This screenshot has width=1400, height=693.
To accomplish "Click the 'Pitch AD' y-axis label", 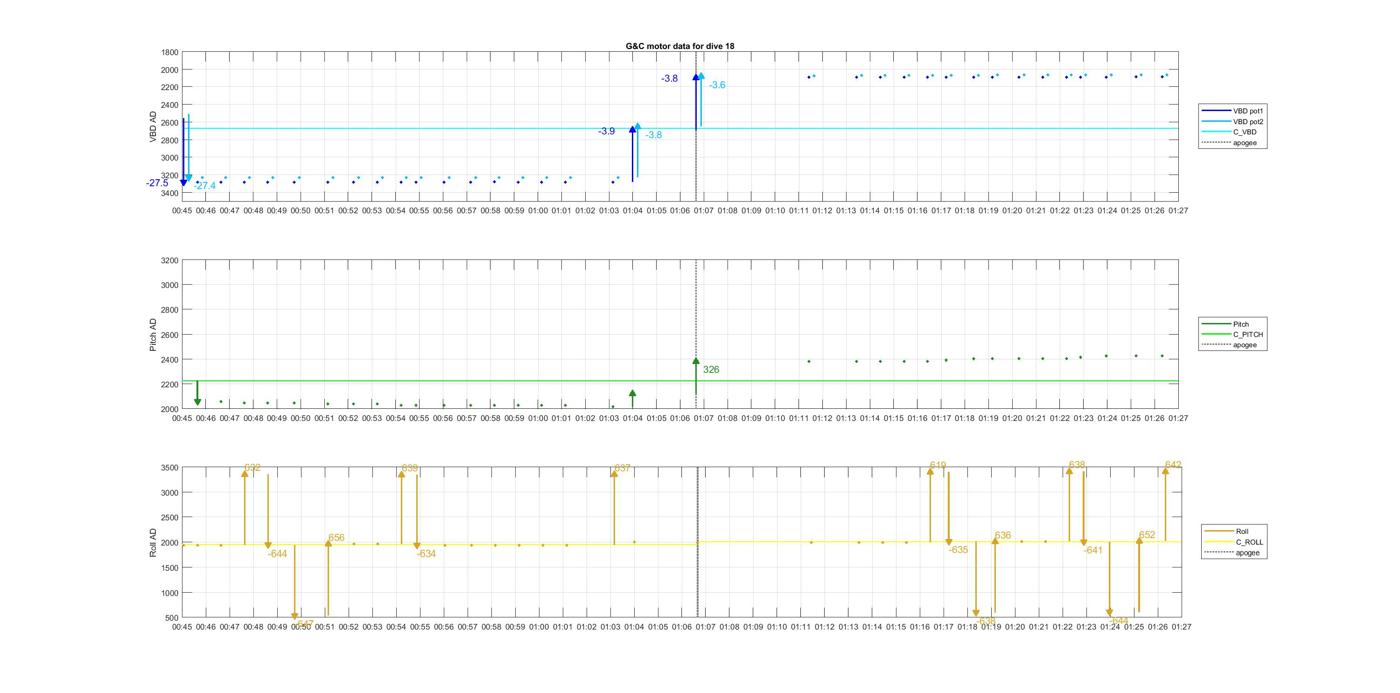I will pyautogui.click(x=154, y=335).
